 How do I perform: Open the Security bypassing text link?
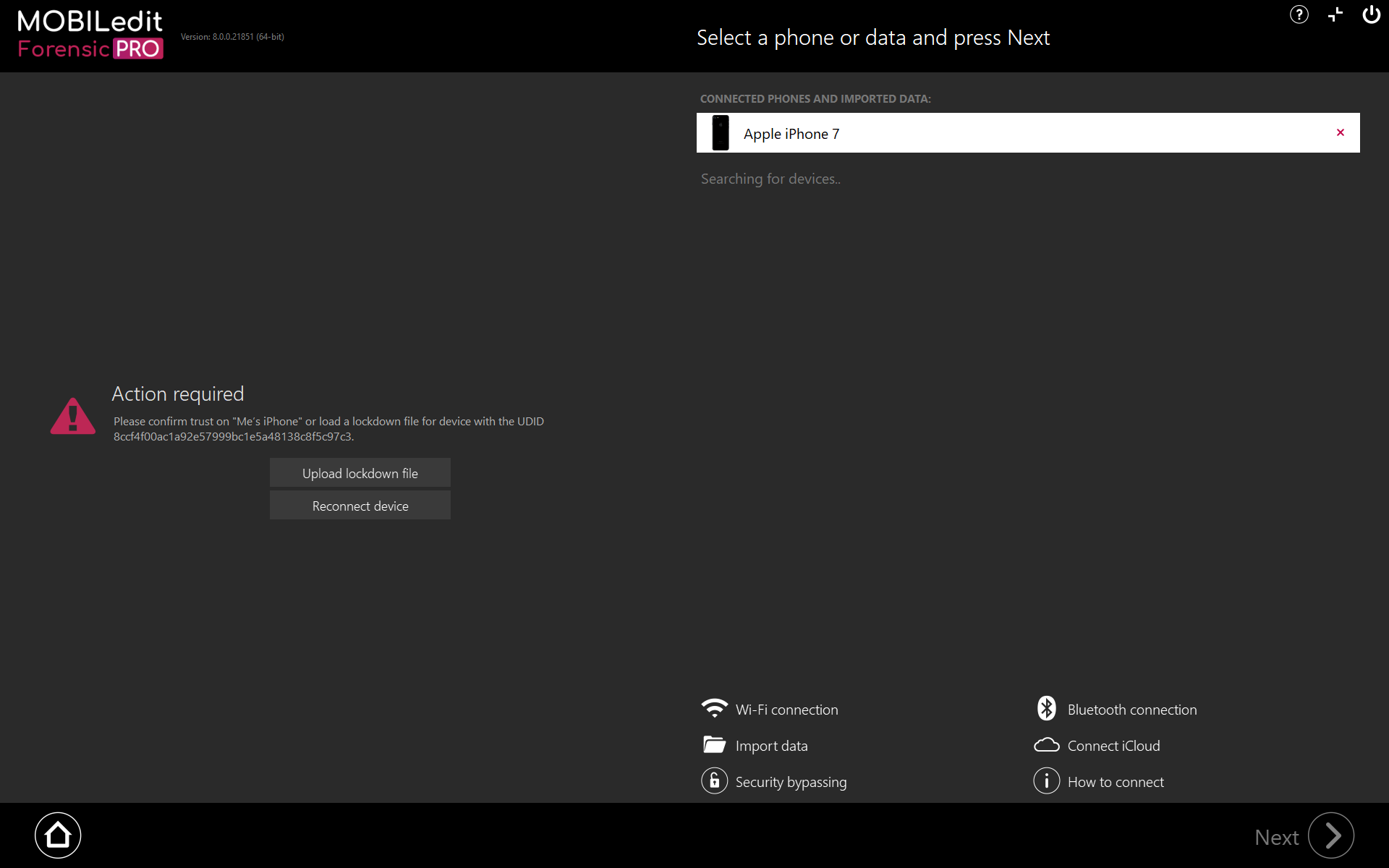point(791,782)
